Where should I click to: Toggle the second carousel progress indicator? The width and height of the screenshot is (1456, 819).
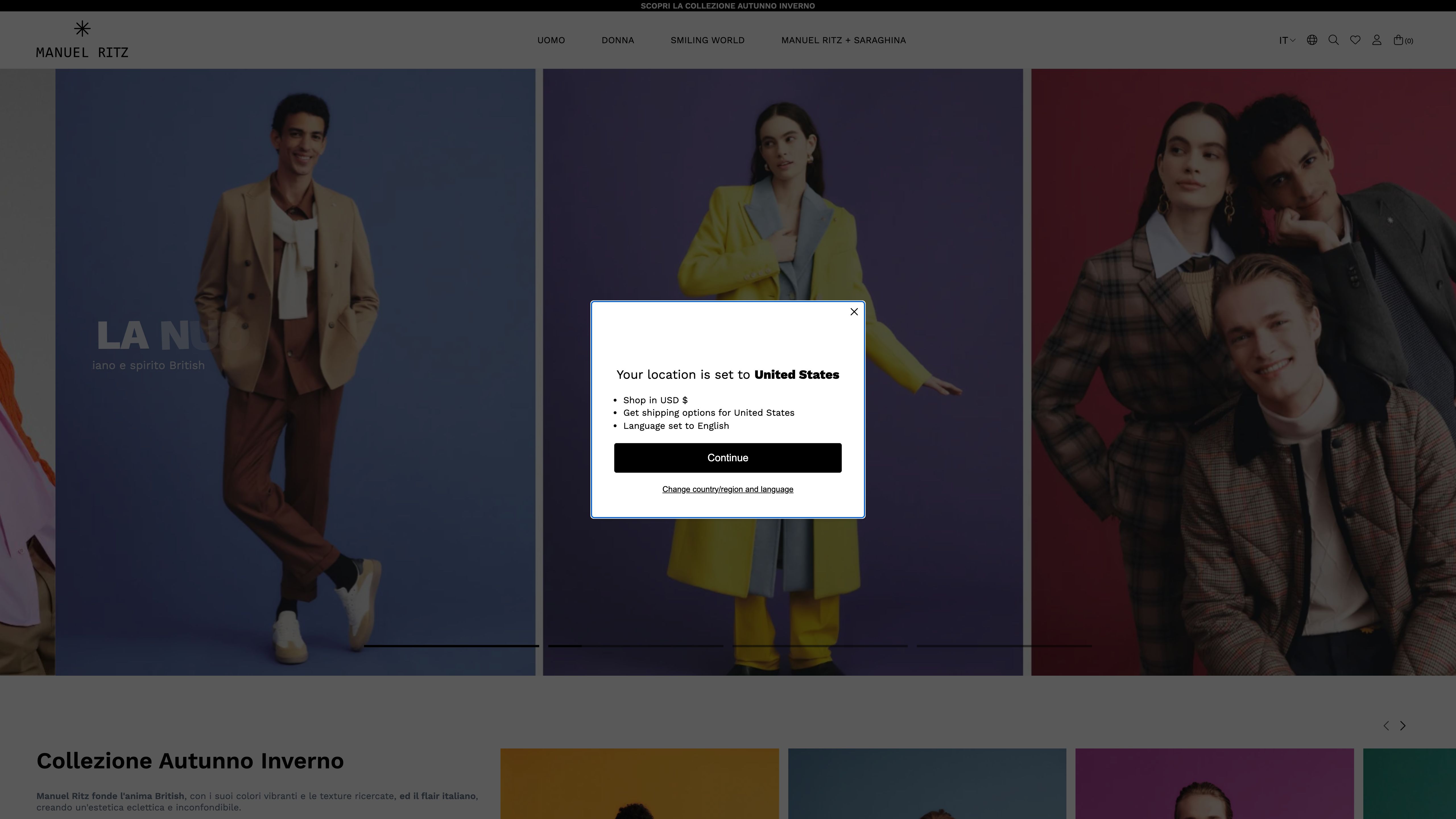(x=635, y=646)
